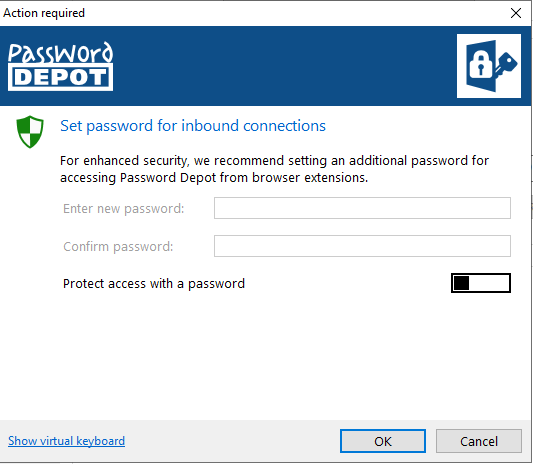Viewport: 533px width, 464px height.
Task: Click the Set password for inbound connections heading
Action: (193, 126)
